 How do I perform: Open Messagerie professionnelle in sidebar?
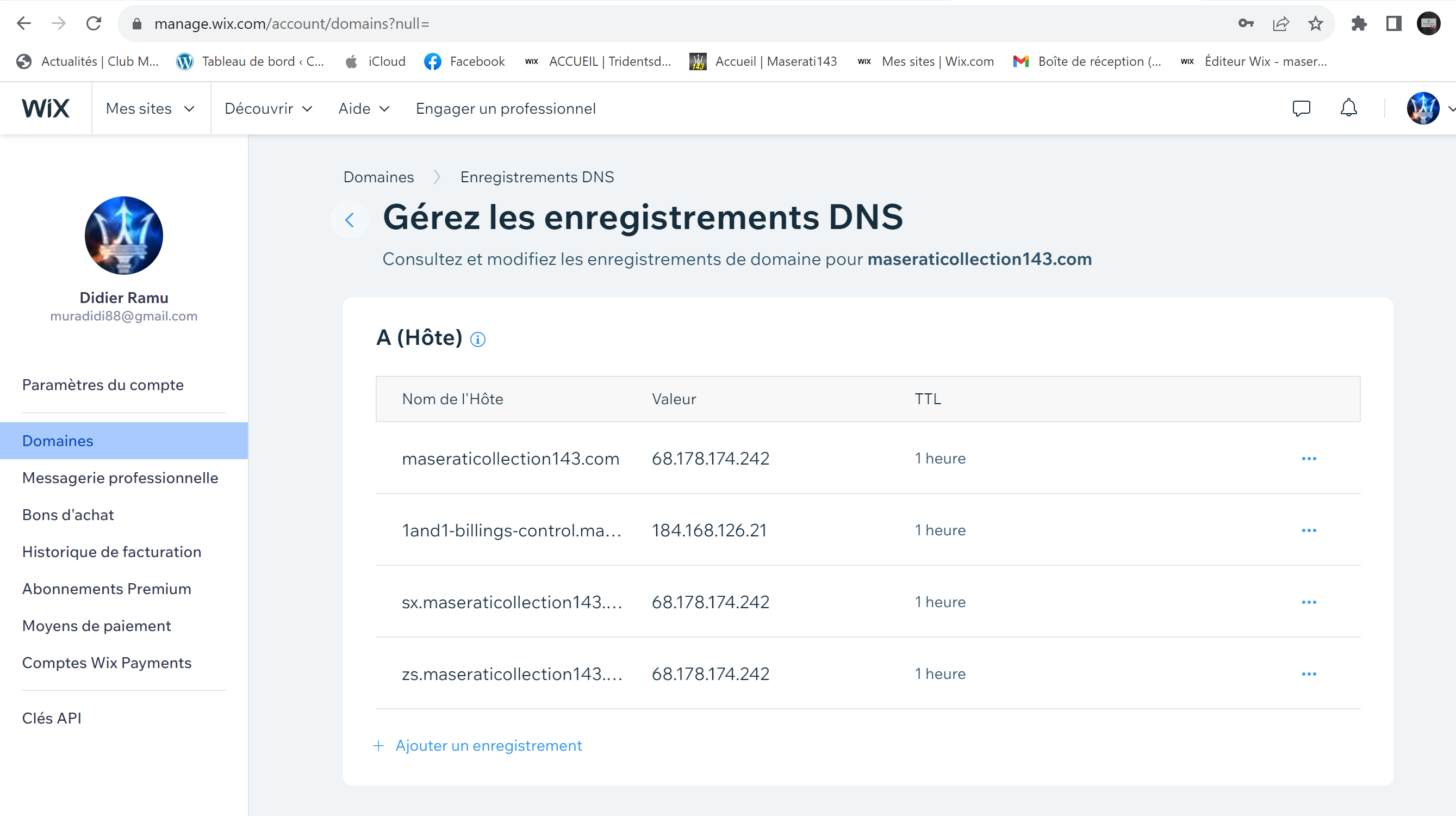pyautogui.click(x=120, y=478)
